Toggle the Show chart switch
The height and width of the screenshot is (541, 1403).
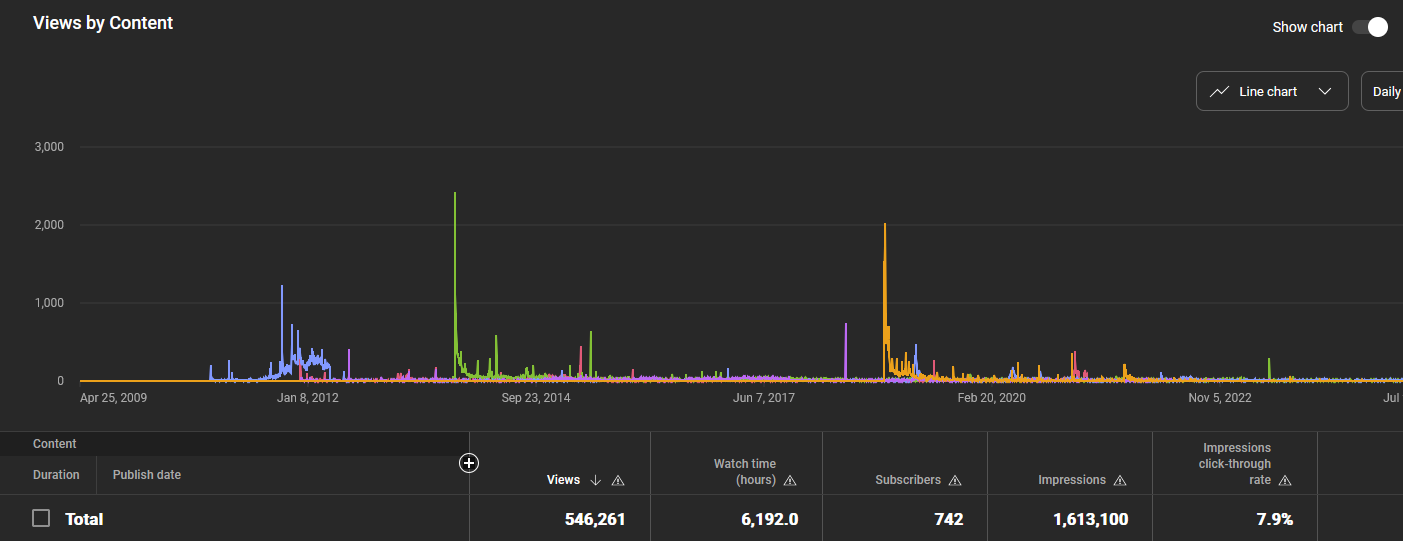(x=1370, y=27)
